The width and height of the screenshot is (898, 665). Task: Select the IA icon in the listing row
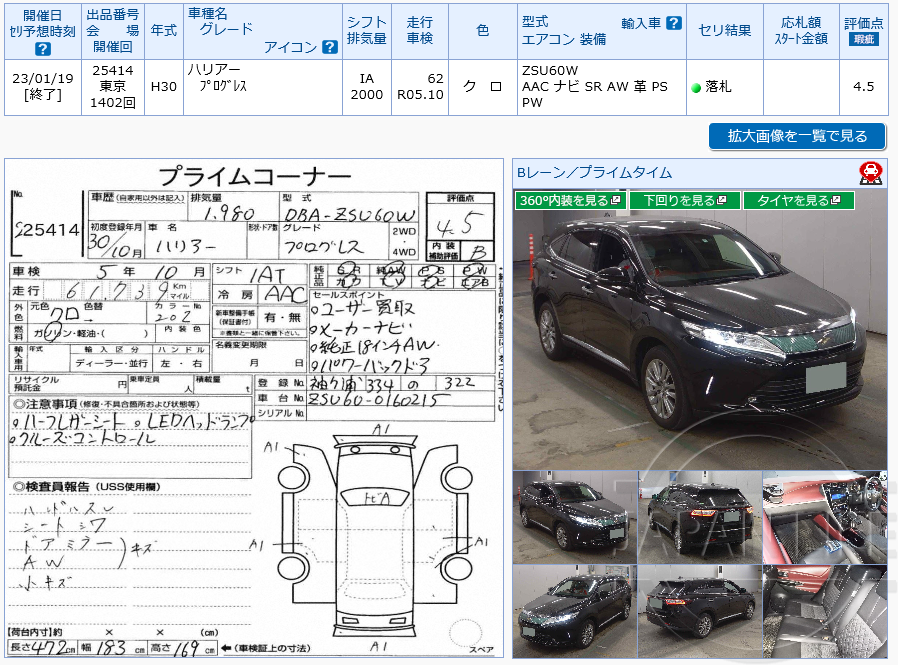point(364,76)
